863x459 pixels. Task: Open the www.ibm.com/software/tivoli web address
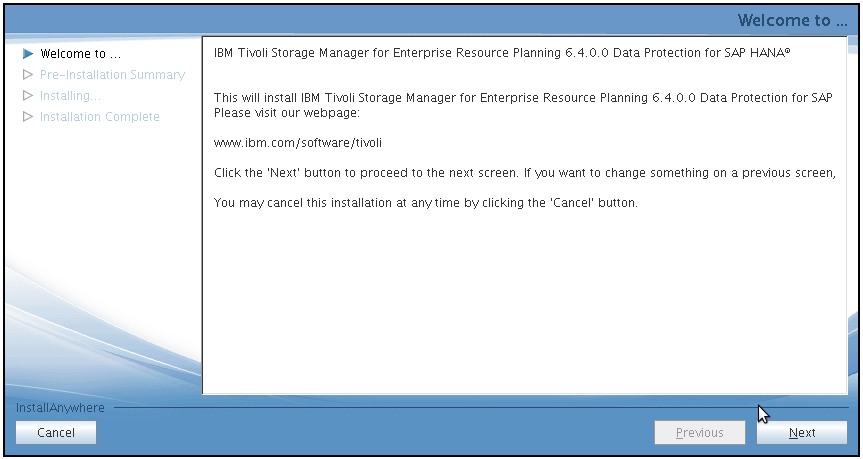tap(298, 143)
